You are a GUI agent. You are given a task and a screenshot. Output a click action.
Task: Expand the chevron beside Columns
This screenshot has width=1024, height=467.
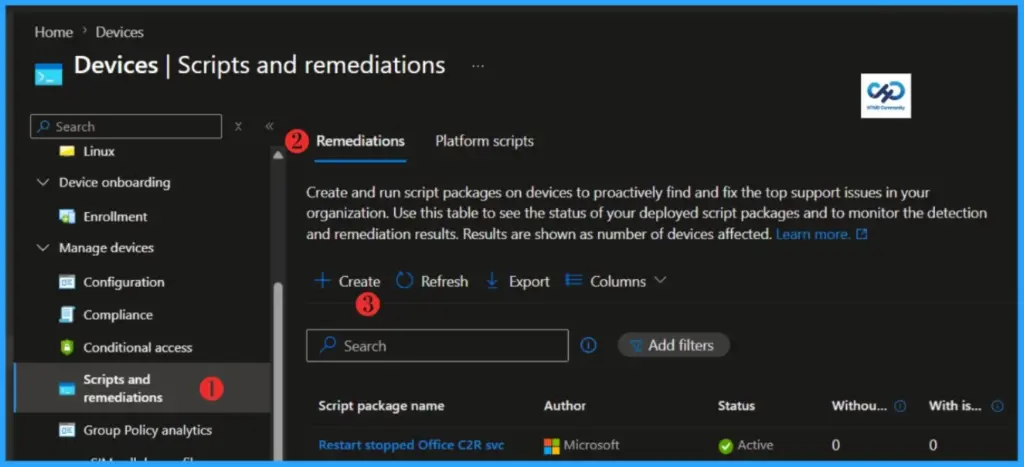coord(660,280)
